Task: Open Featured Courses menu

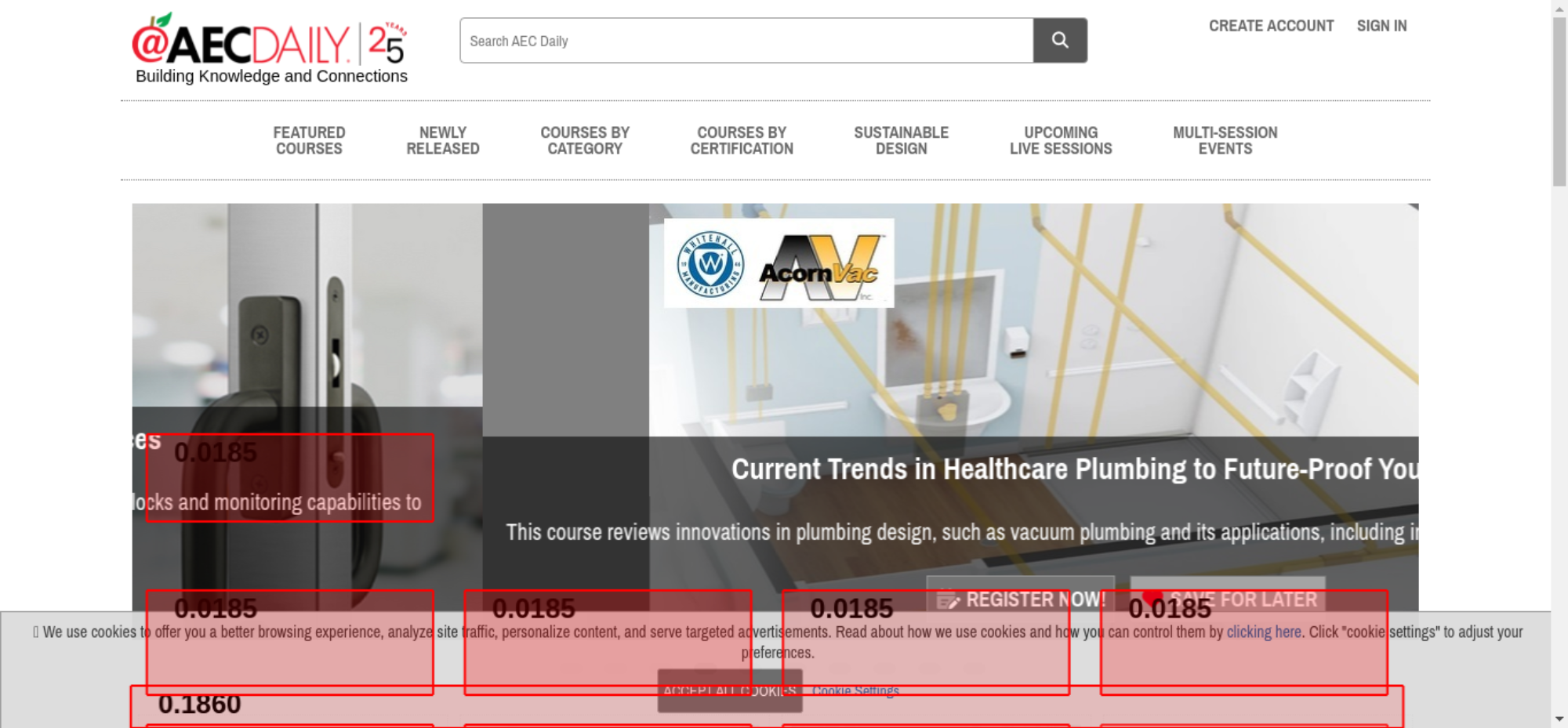Action: 309,140
